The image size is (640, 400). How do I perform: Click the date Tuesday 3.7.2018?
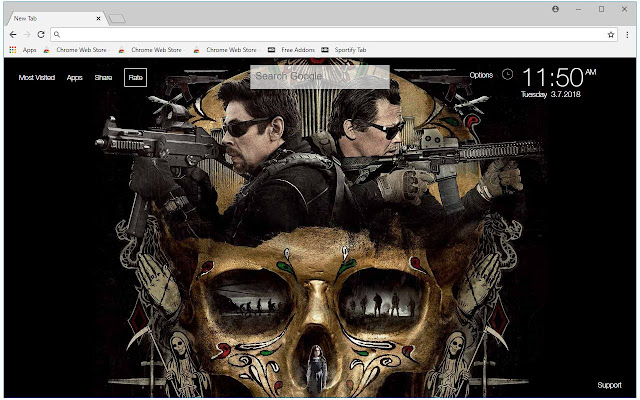coord(551,94)
